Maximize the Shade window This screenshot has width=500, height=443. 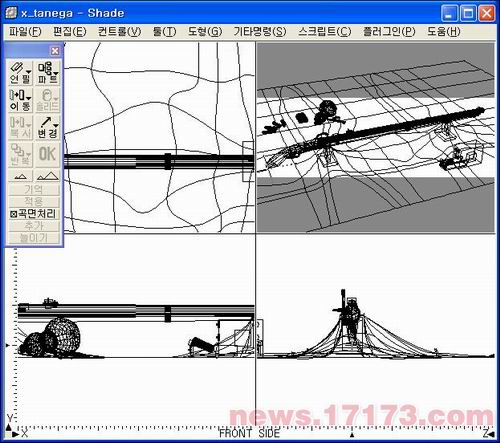coord(468,13)
